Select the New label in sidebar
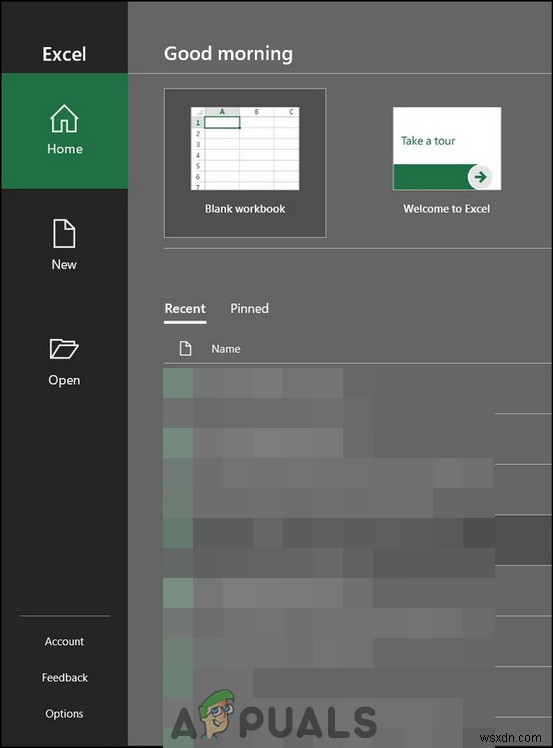The height and width of the screenshot is (748, 553). tap(64, 265)
